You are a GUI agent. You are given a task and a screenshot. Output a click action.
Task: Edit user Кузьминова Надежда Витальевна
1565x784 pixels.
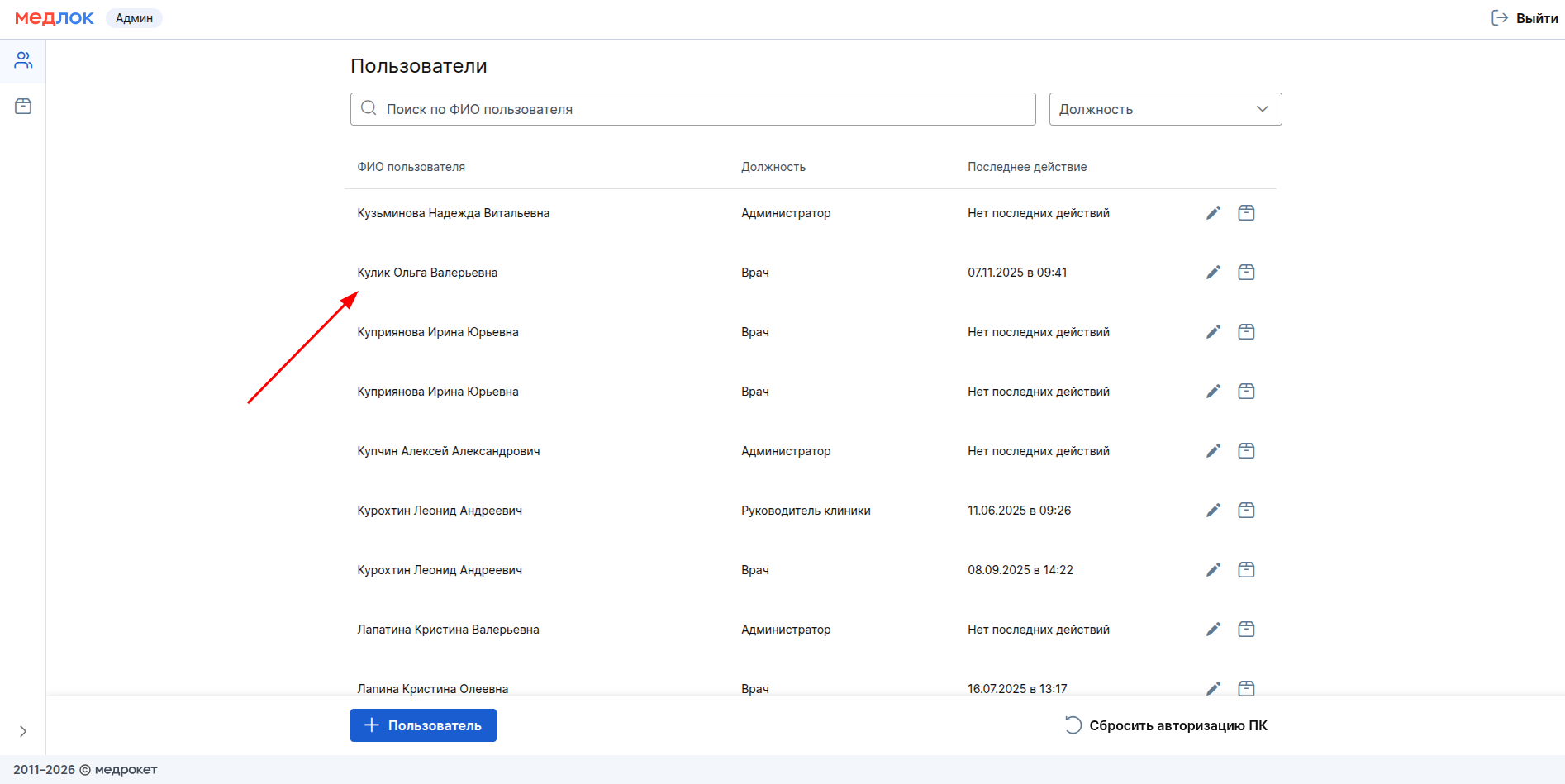[x=1213, y=213]
